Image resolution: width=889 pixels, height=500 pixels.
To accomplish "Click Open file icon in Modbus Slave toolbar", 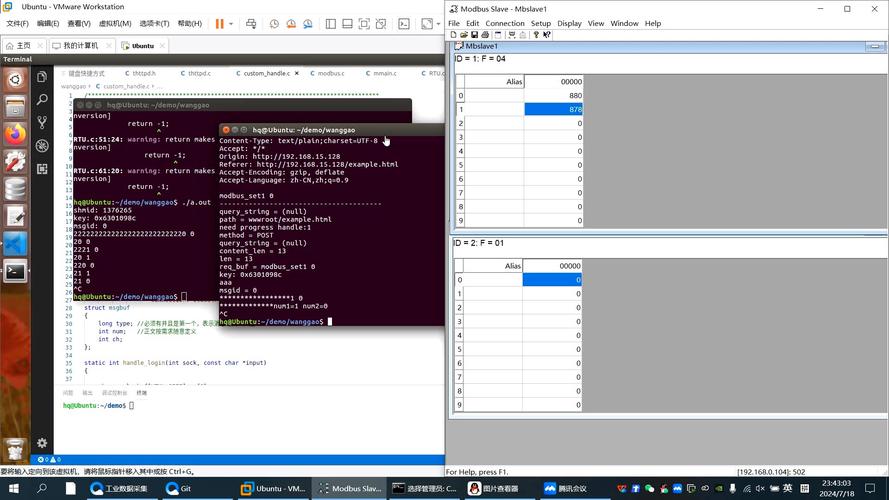I will click(464, 35).
